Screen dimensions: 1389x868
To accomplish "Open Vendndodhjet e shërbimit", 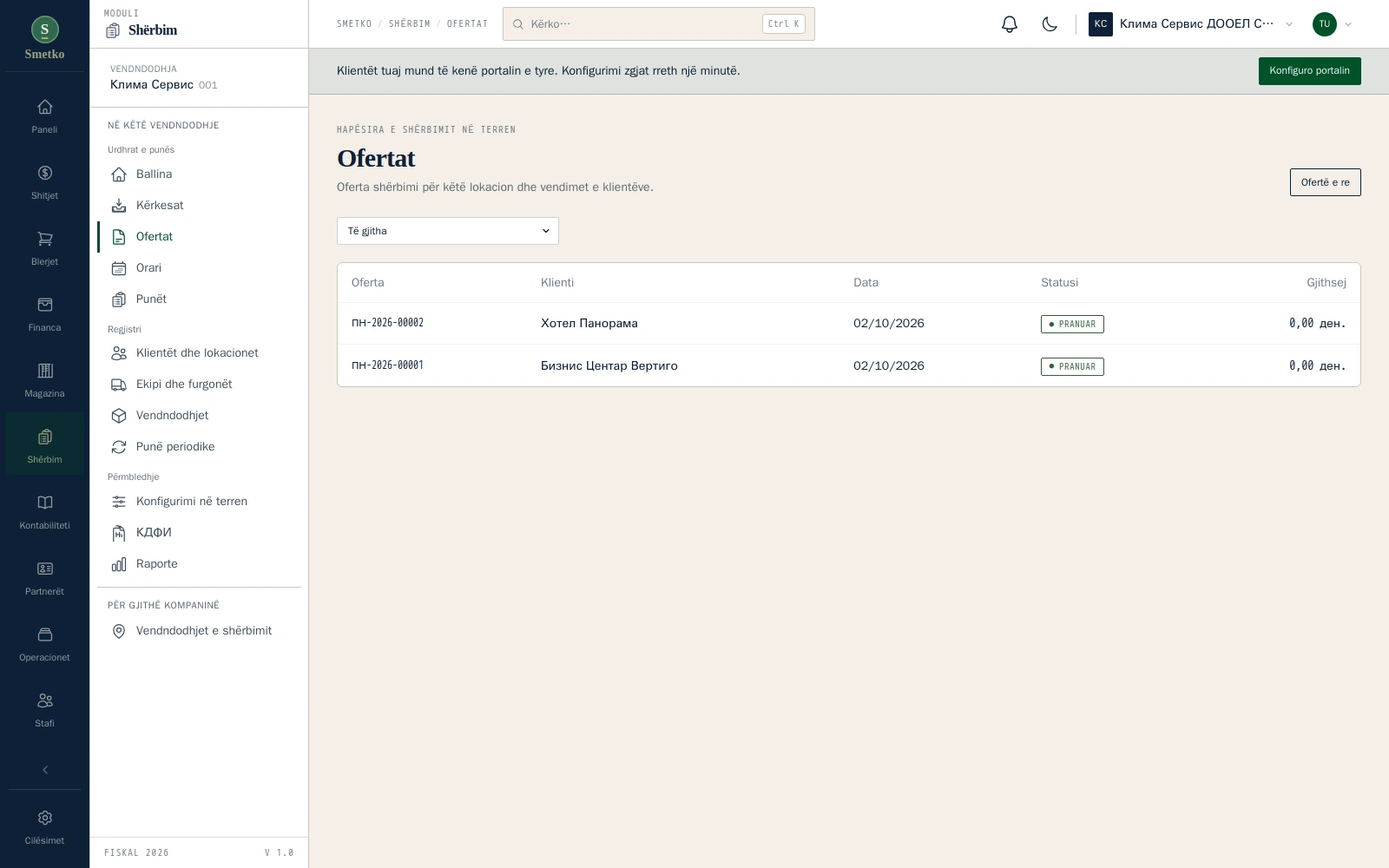I will point(200,631).
